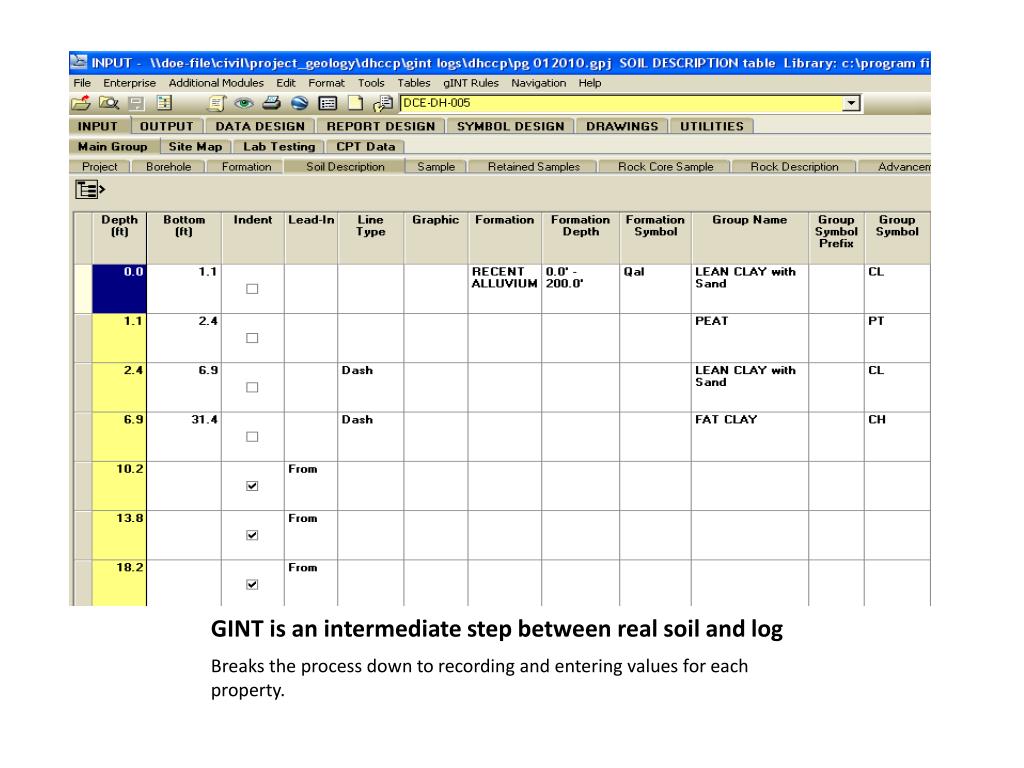The image size is (1024, 768).
Task: Select the depth 0.0 highlighted cell
Action: point(120,289)
